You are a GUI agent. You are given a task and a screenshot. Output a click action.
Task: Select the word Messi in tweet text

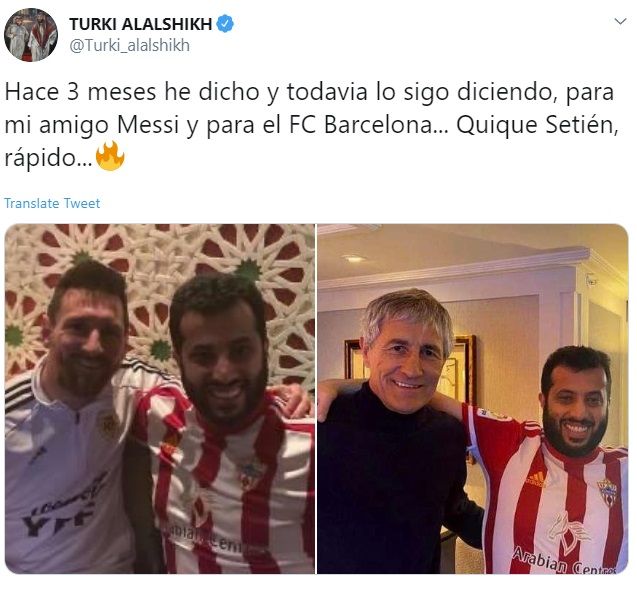[x=148, y=125]
